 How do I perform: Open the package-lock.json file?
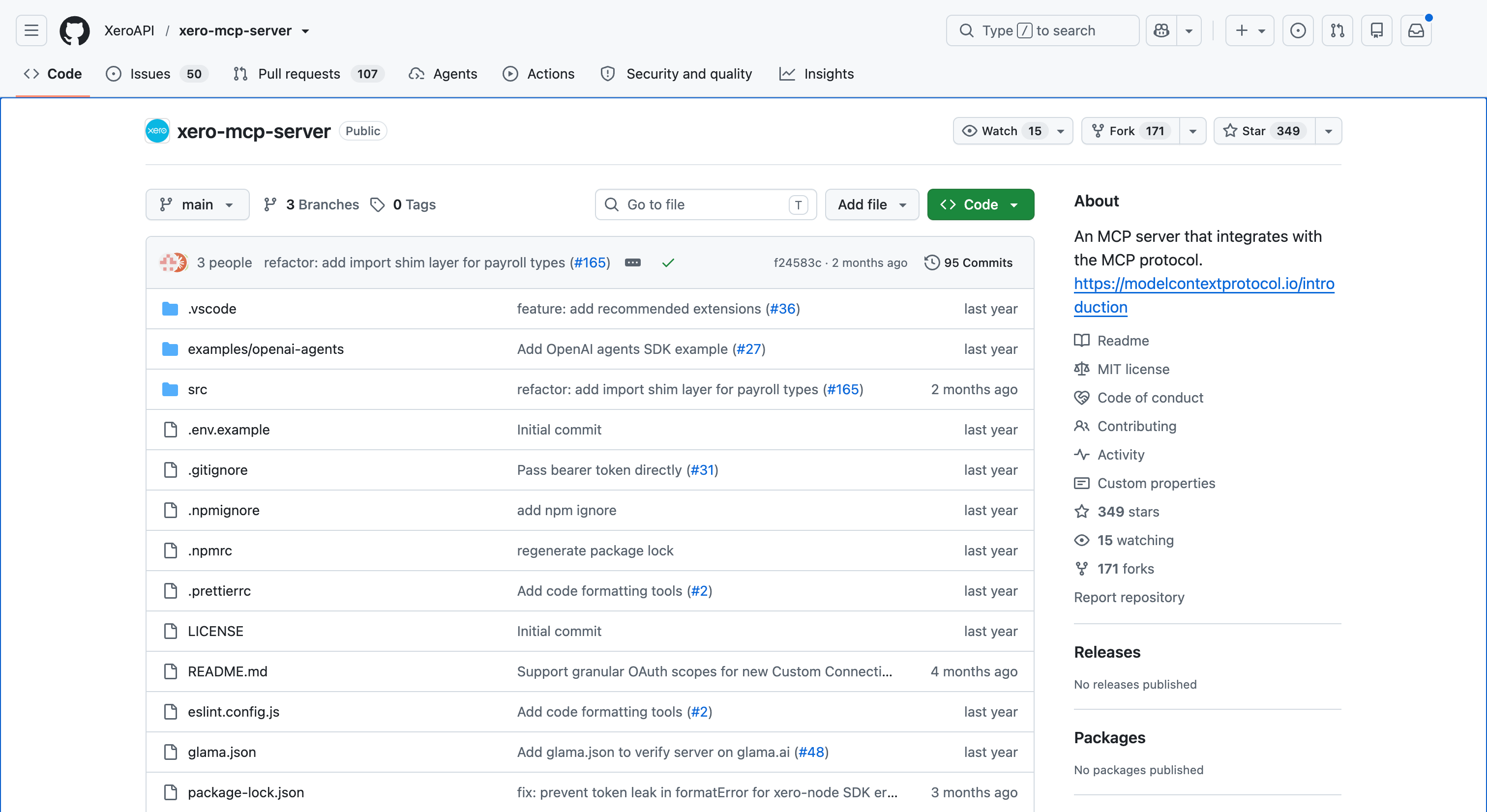(246, 793)
